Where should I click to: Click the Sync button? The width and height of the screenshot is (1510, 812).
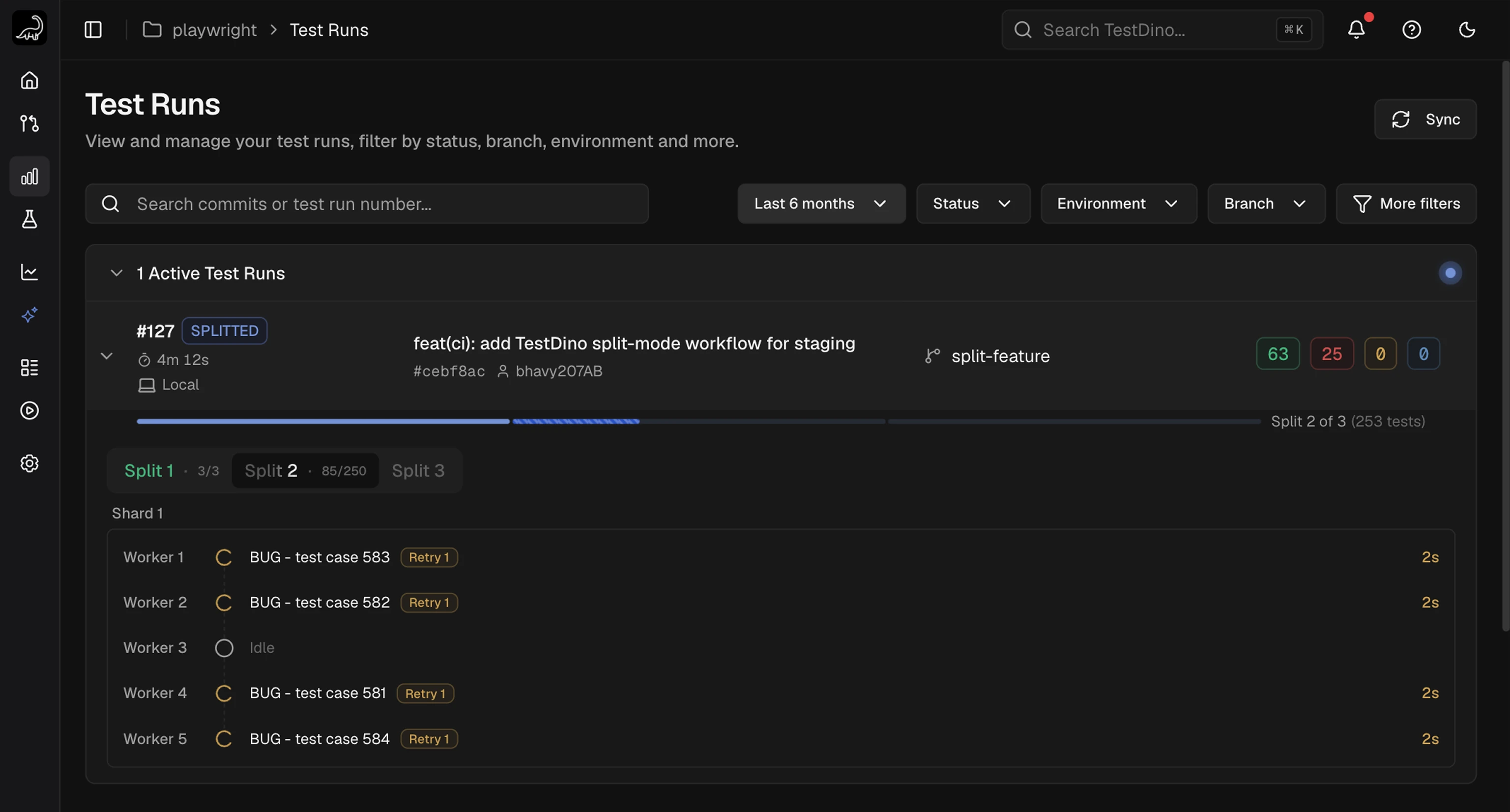tap(1425, 119)
